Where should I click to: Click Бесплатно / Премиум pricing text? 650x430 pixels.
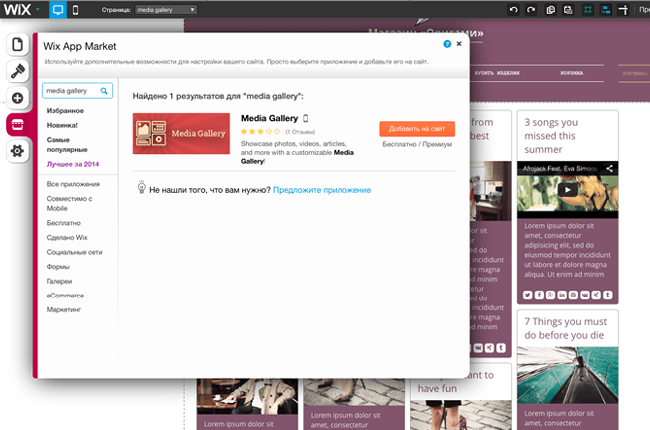coord(417,144)
